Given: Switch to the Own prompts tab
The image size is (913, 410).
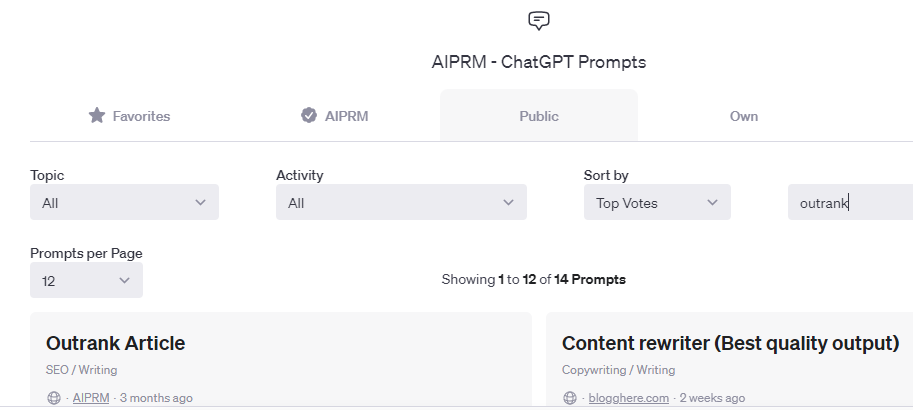Looking at the screenshot, I should [x=744, y=116].
